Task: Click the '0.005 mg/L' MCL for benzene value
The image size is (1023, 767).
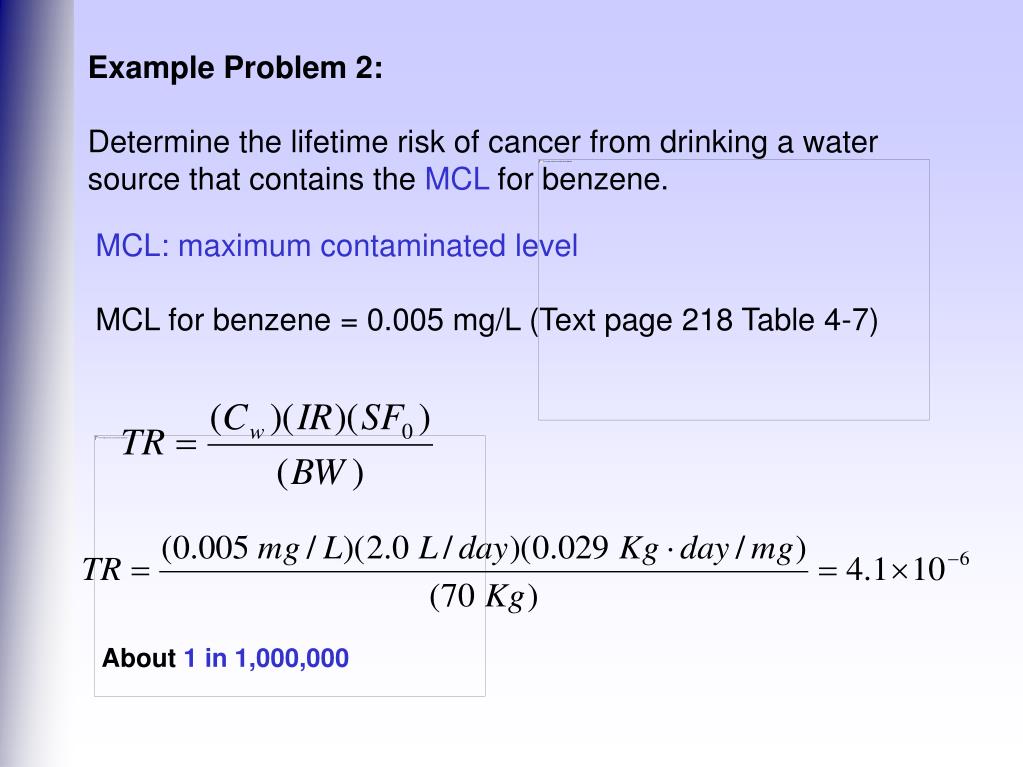Action: [x=444, y=320]
